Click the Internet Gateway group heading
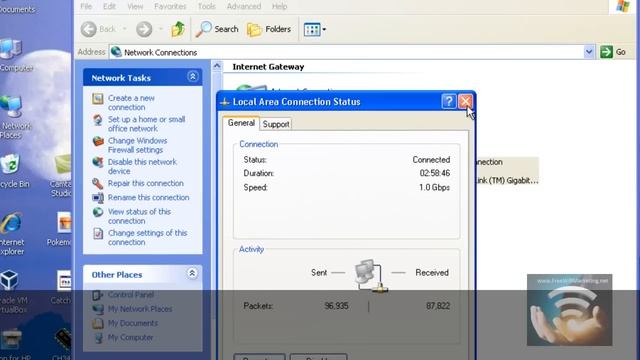Viewport: 640px width, 360px height. tap(268, 67)
